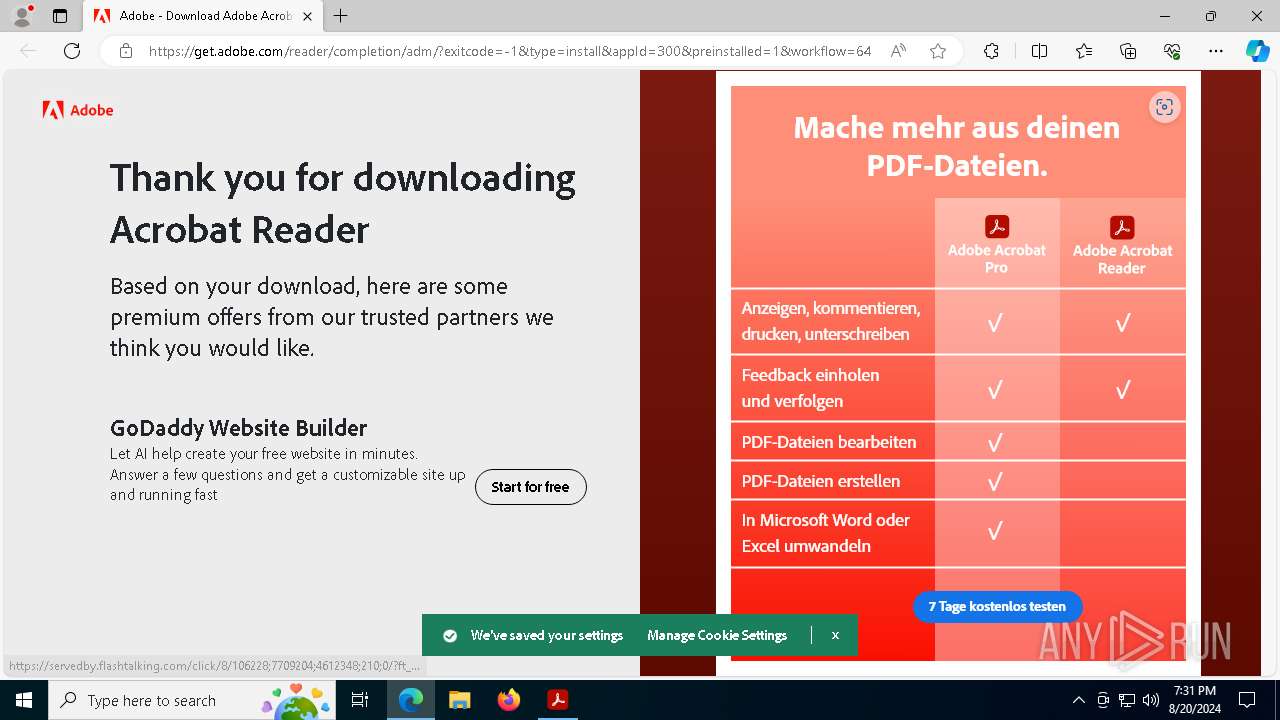This screenshot has width=1280, height=720.
Task: Click the Adobe logo
Action: (78, 110)
